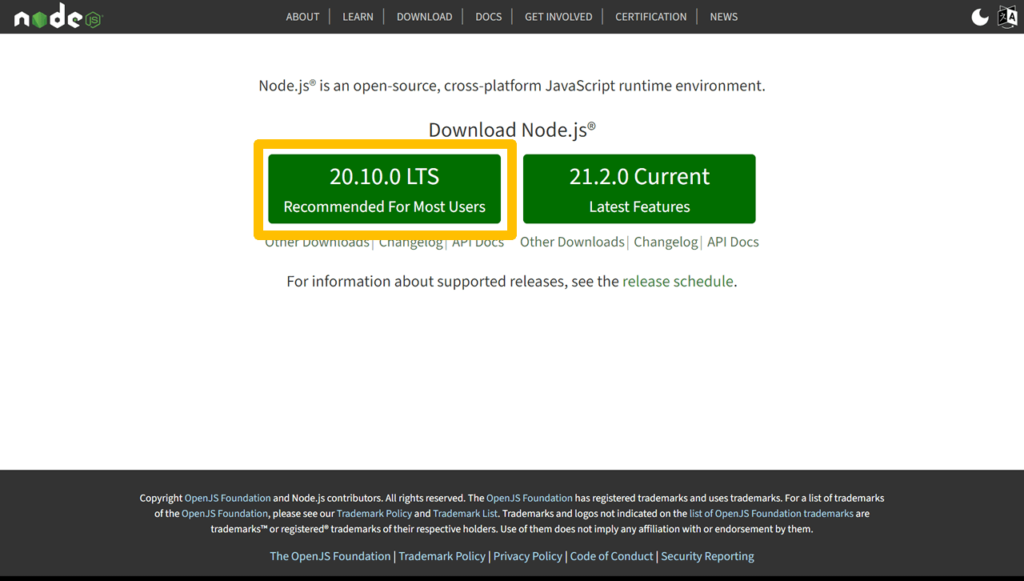Open the Code of Conduct link
The height and width of the screenshot is (581, 1024).
(611, 556)
